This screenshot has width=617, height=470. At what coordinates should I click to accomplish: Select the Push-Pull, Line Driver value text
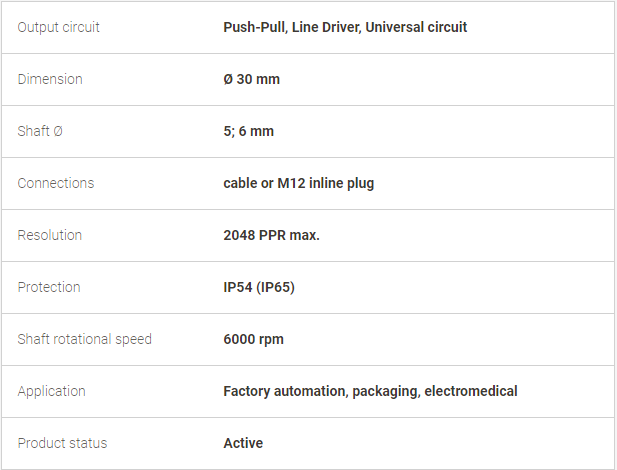[290, 27]
